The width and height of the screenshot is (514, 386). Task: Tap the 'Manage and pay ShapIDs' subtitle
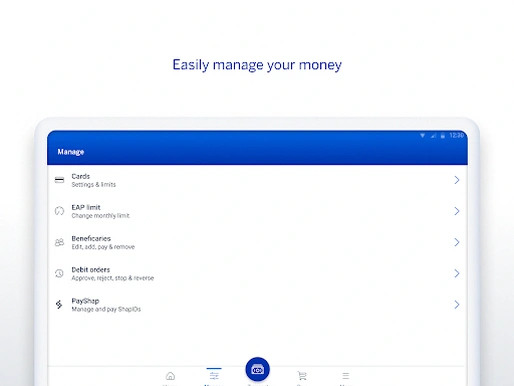[x=106, y=309]
